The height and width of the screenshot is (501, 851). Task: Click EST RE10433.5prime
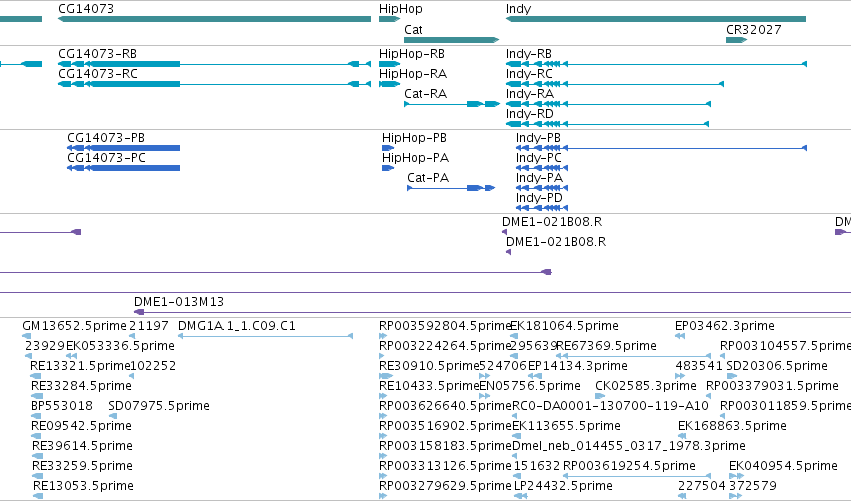(429, 386)
